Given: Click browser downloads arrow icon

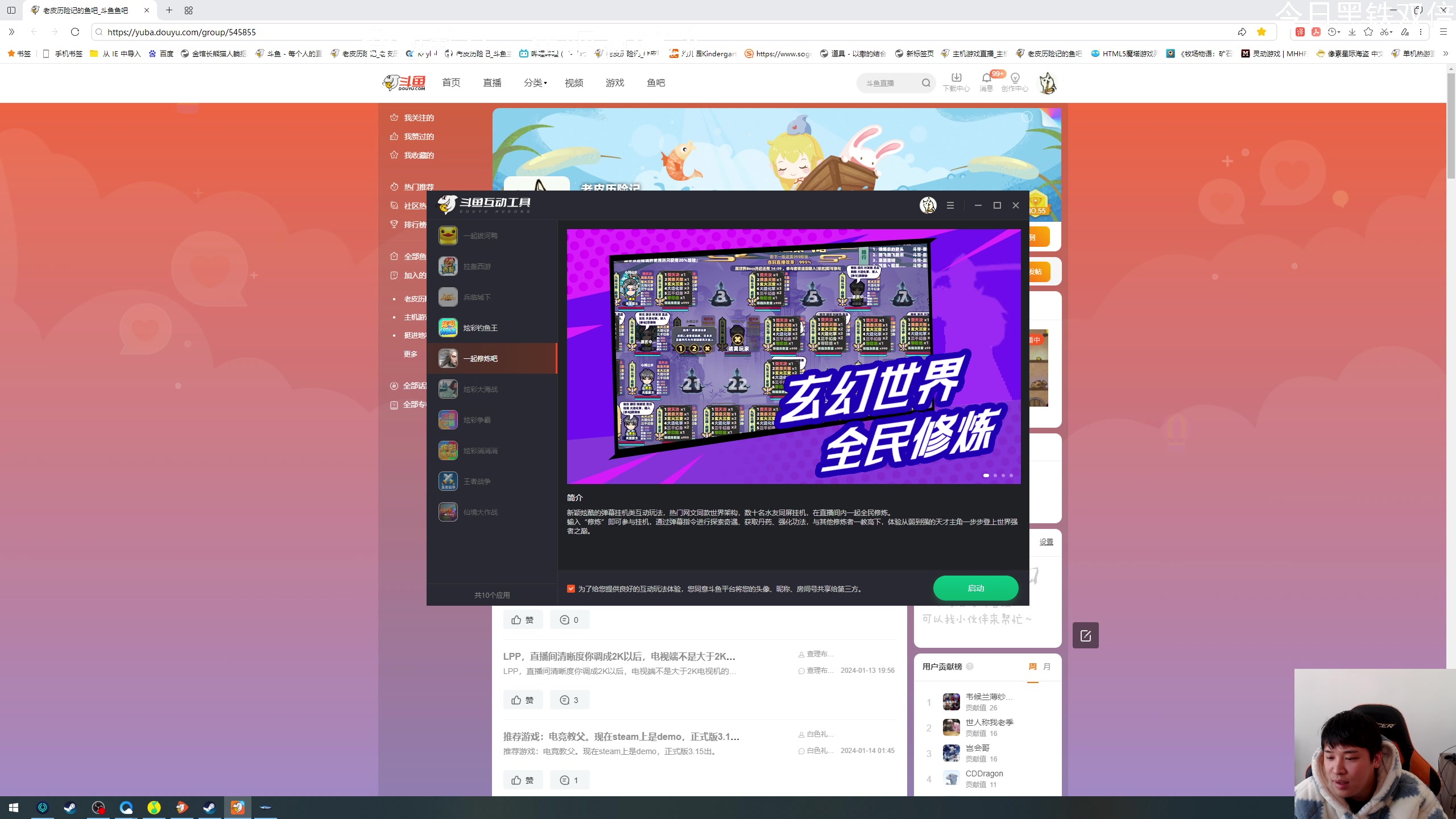Looking at the screenshot, I should coord(1352,32).
